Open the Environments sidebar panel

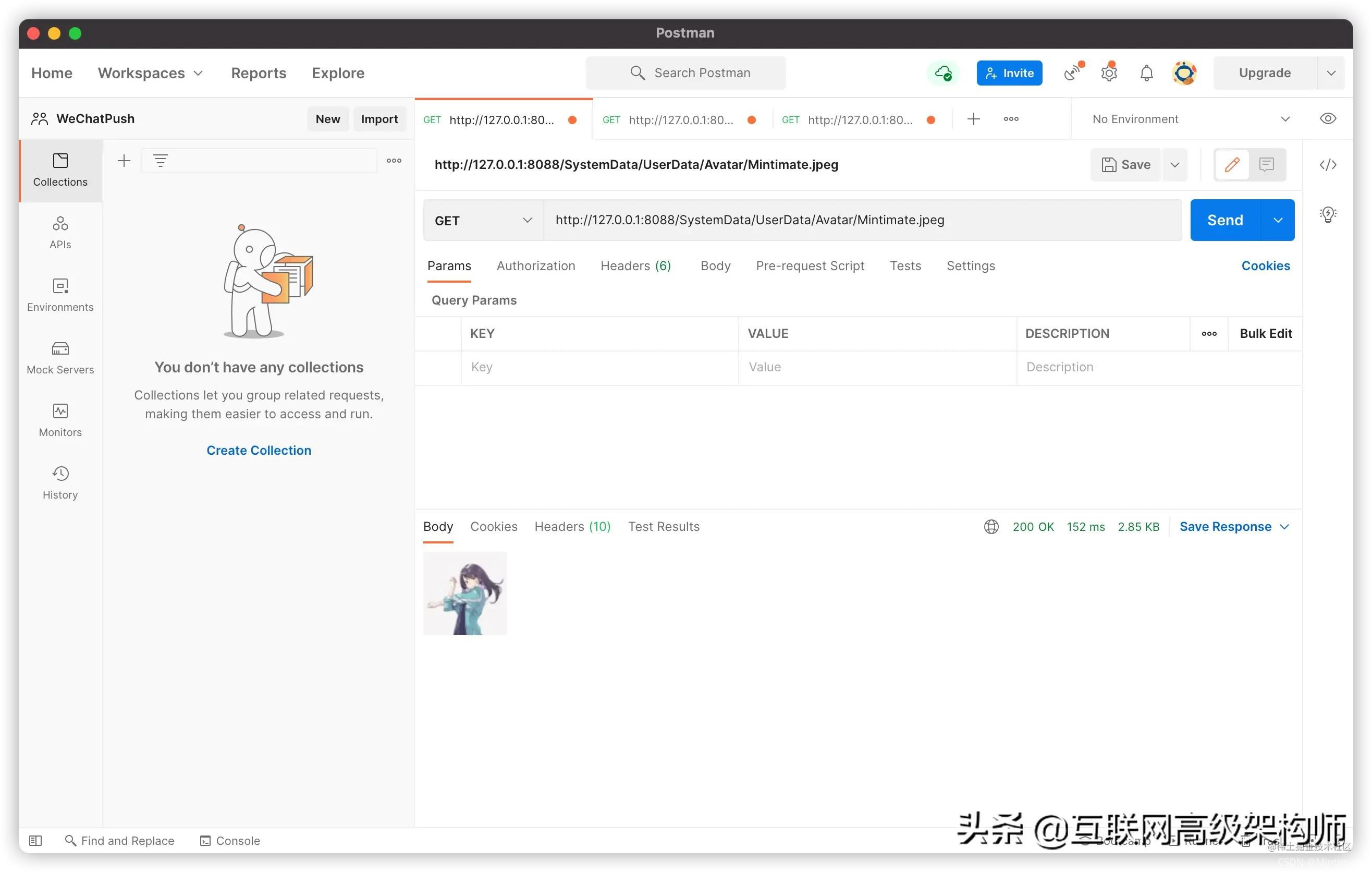click(60, 295)
